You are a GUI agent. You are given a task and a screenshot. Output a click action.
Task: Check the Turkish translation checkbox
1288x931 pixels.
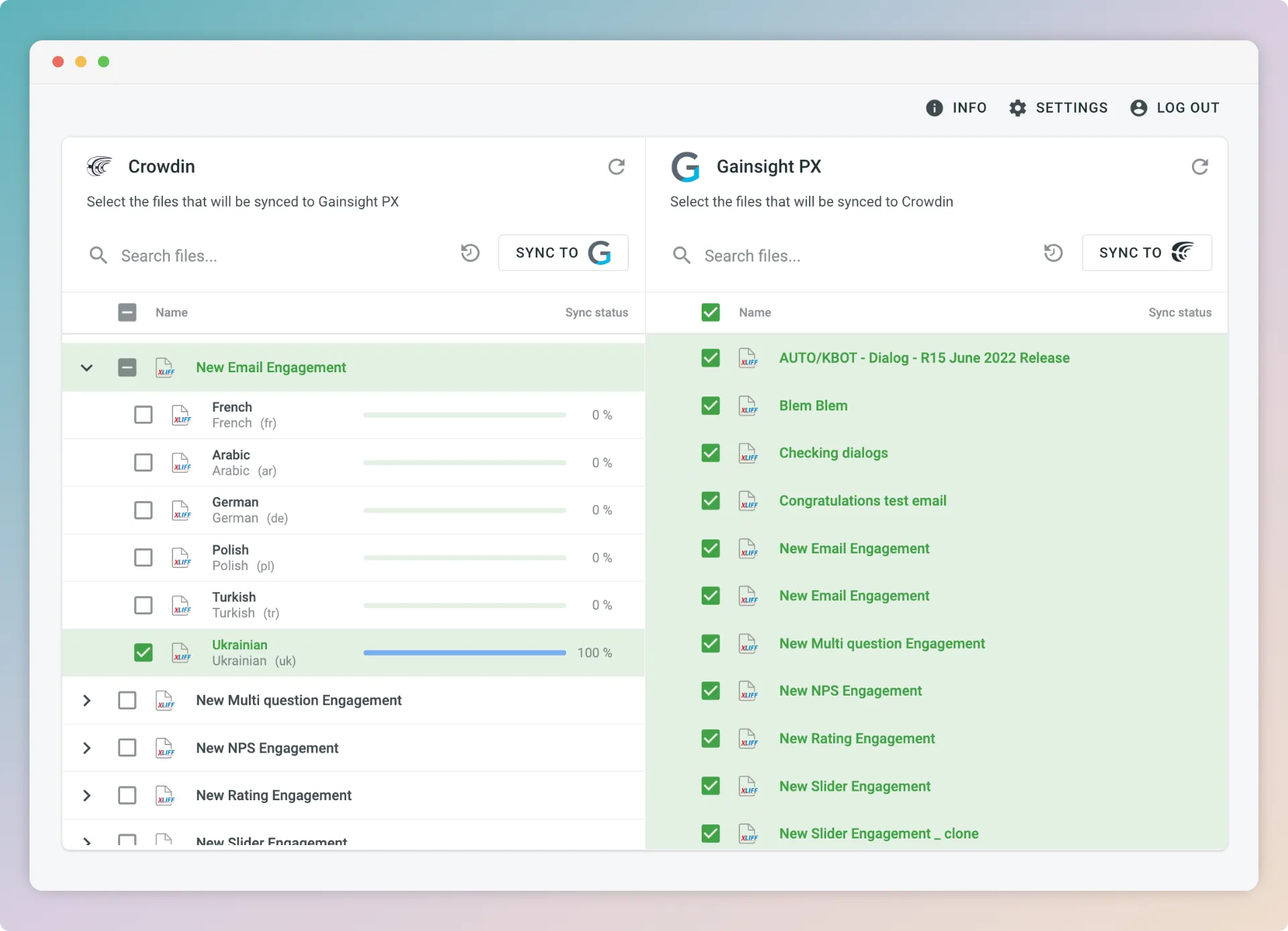[x=143, y=606]
